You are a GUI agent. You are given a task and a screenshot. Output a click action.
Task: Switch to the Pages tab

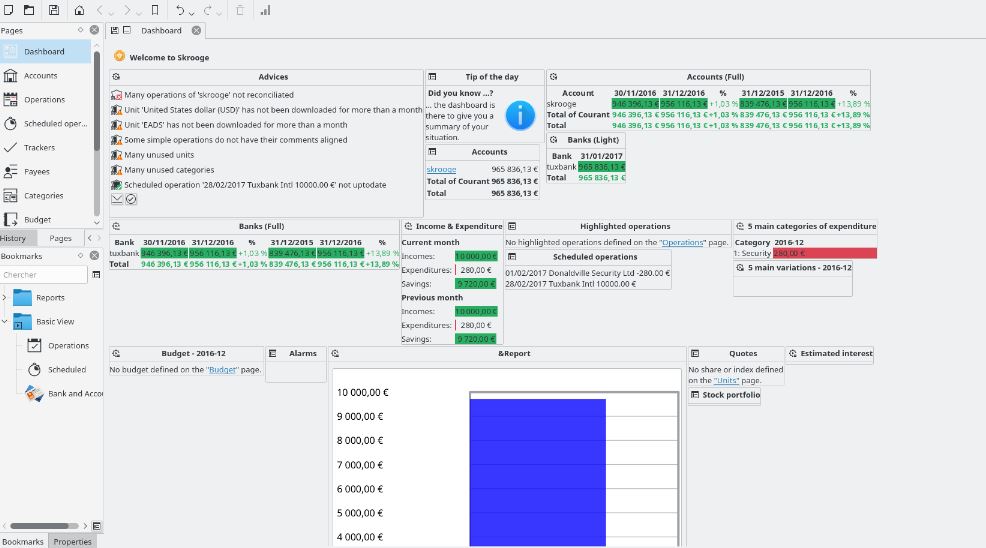pos(60,238)
